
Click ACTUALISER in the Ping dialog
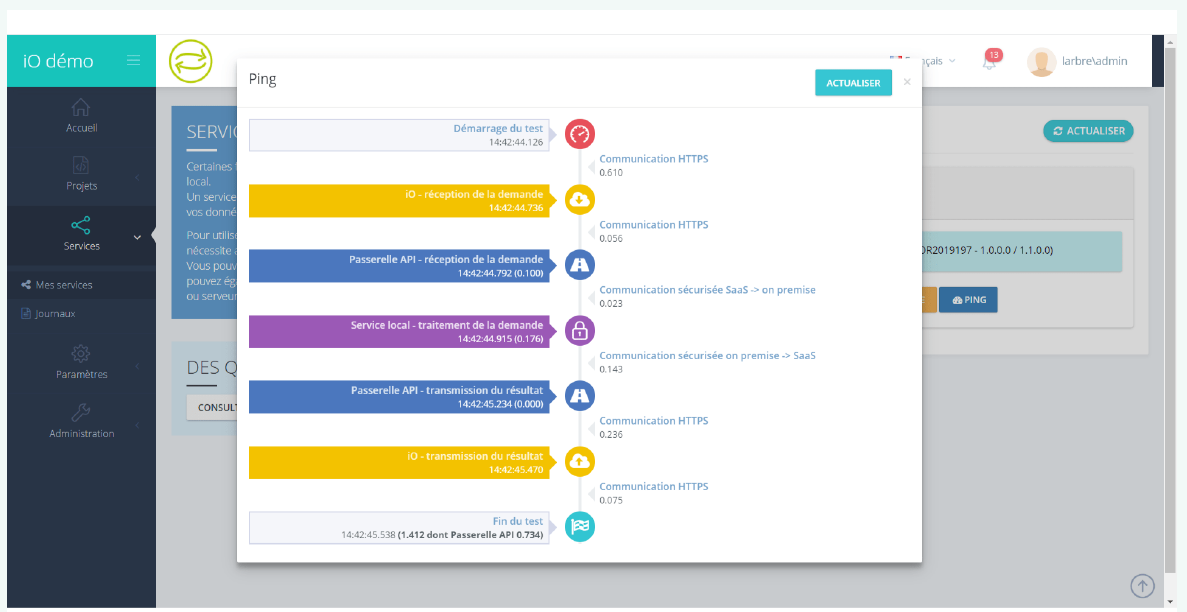coord(853,83)
